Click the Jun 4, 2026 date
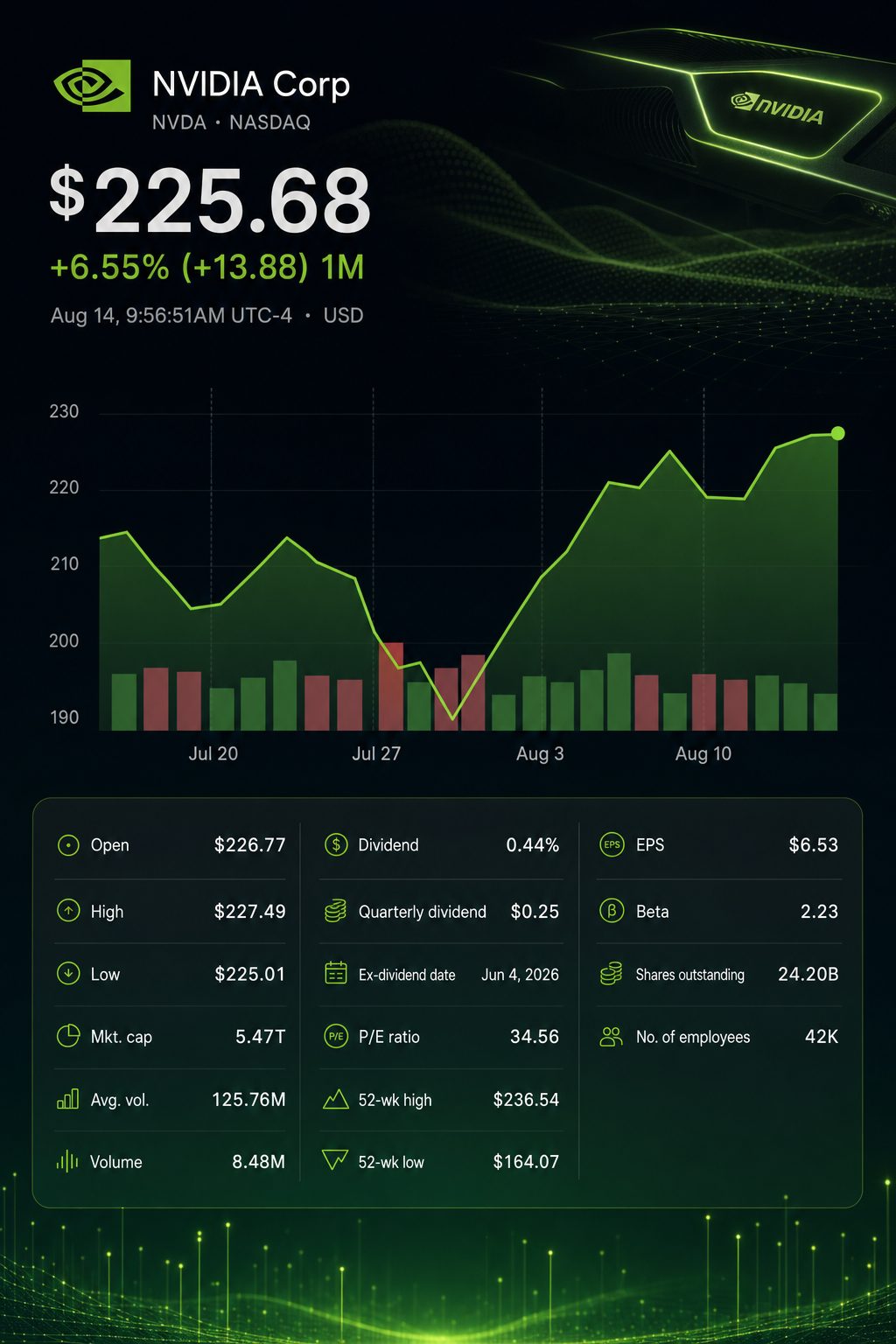Viewport: 896px width, 1344px height. click(520, 975)
